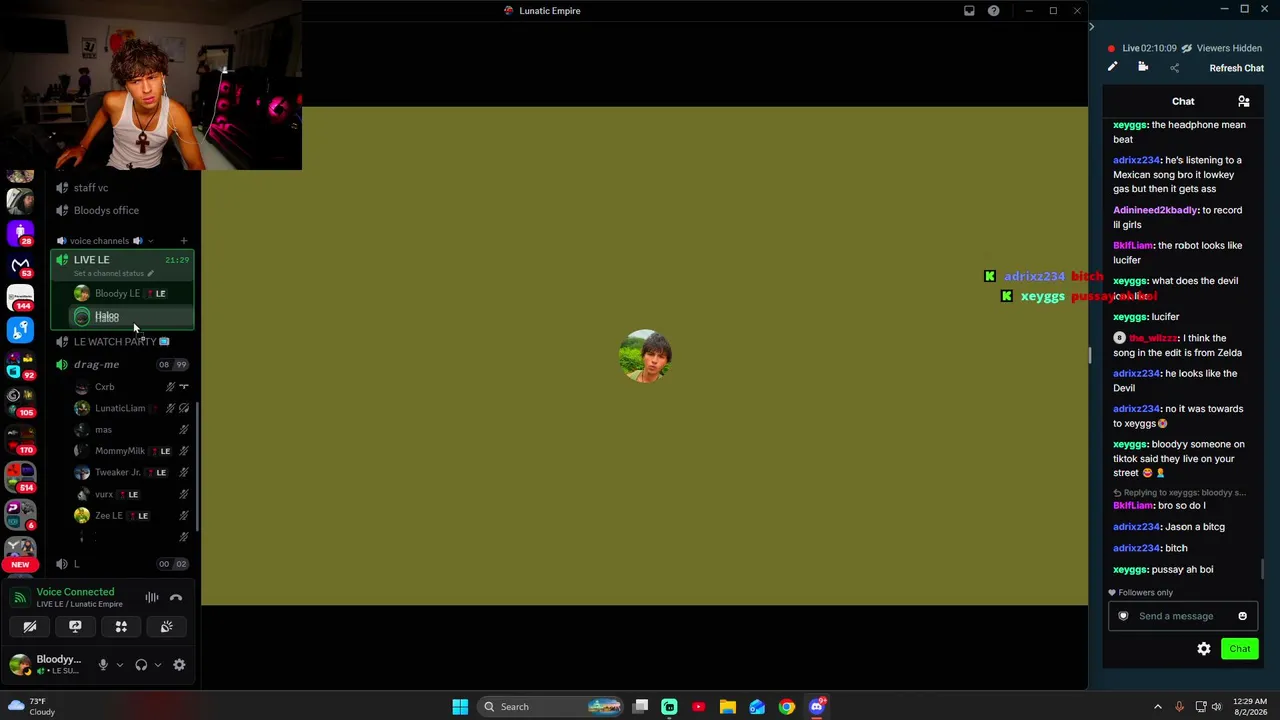
Task: Open chat settings gear icon
Action: 1204,649
